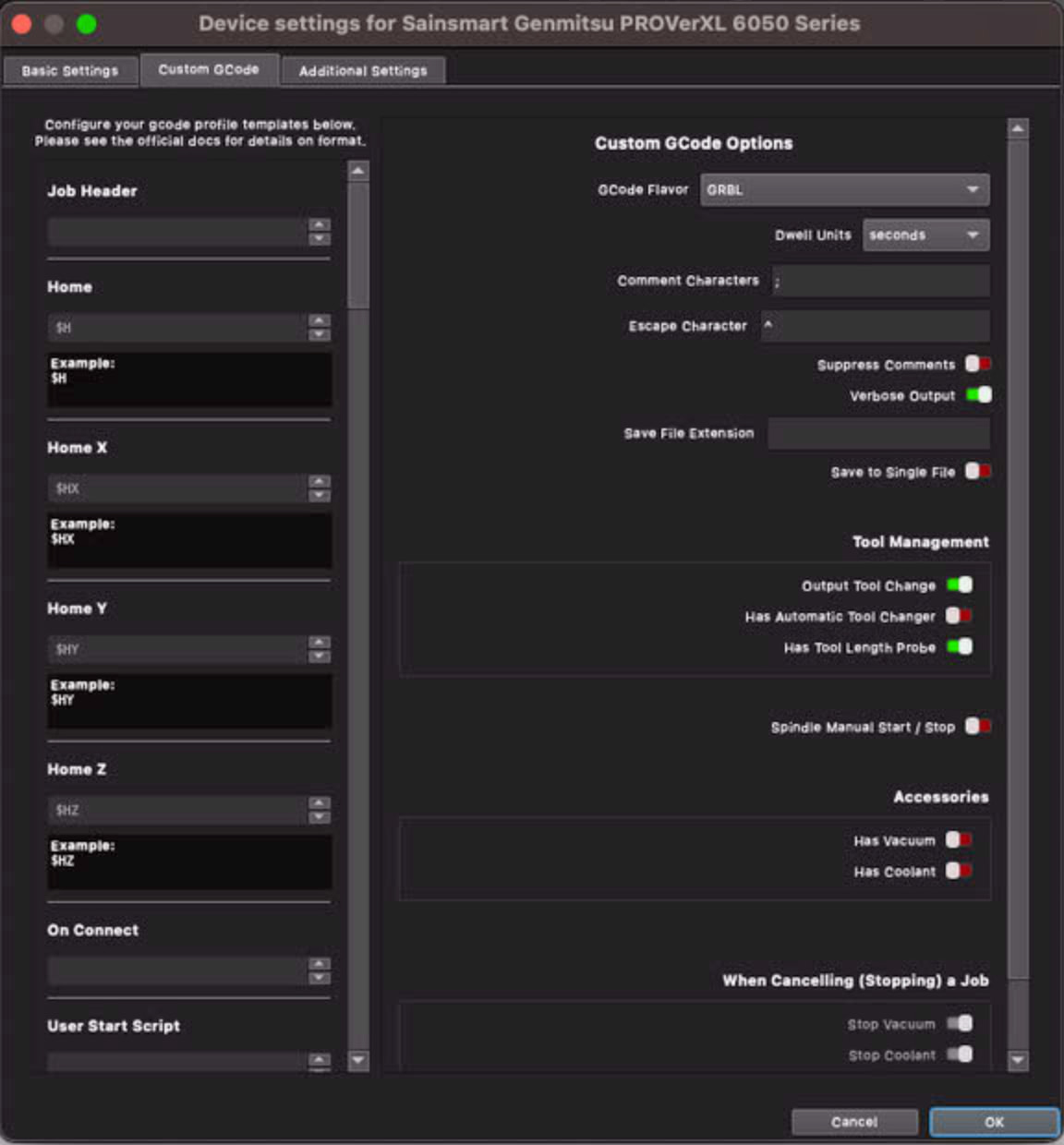
Task: Click up arrow on Home X stepper
Action: coord(319,481)
